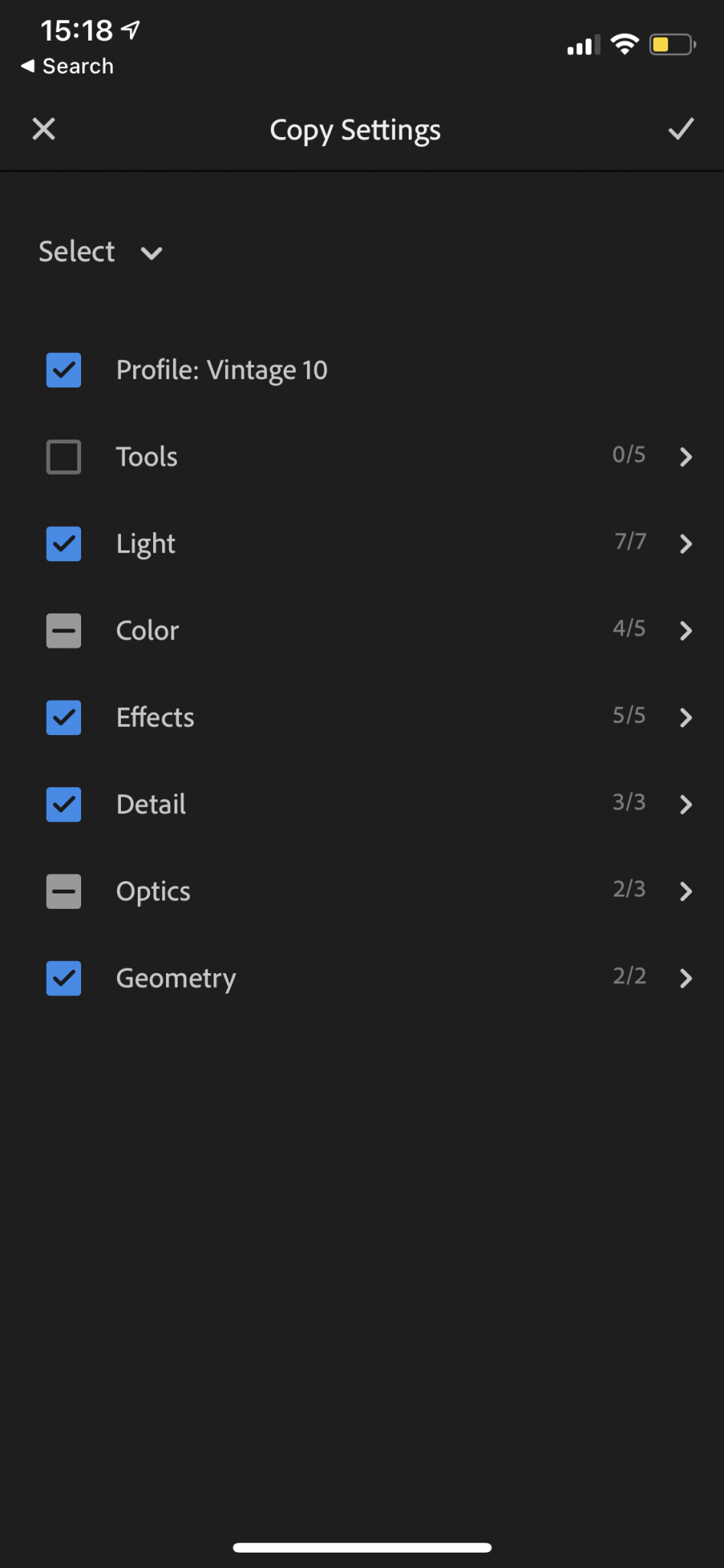
Task: Expand Effects settings chevron
Action: (x=686, y=717)
